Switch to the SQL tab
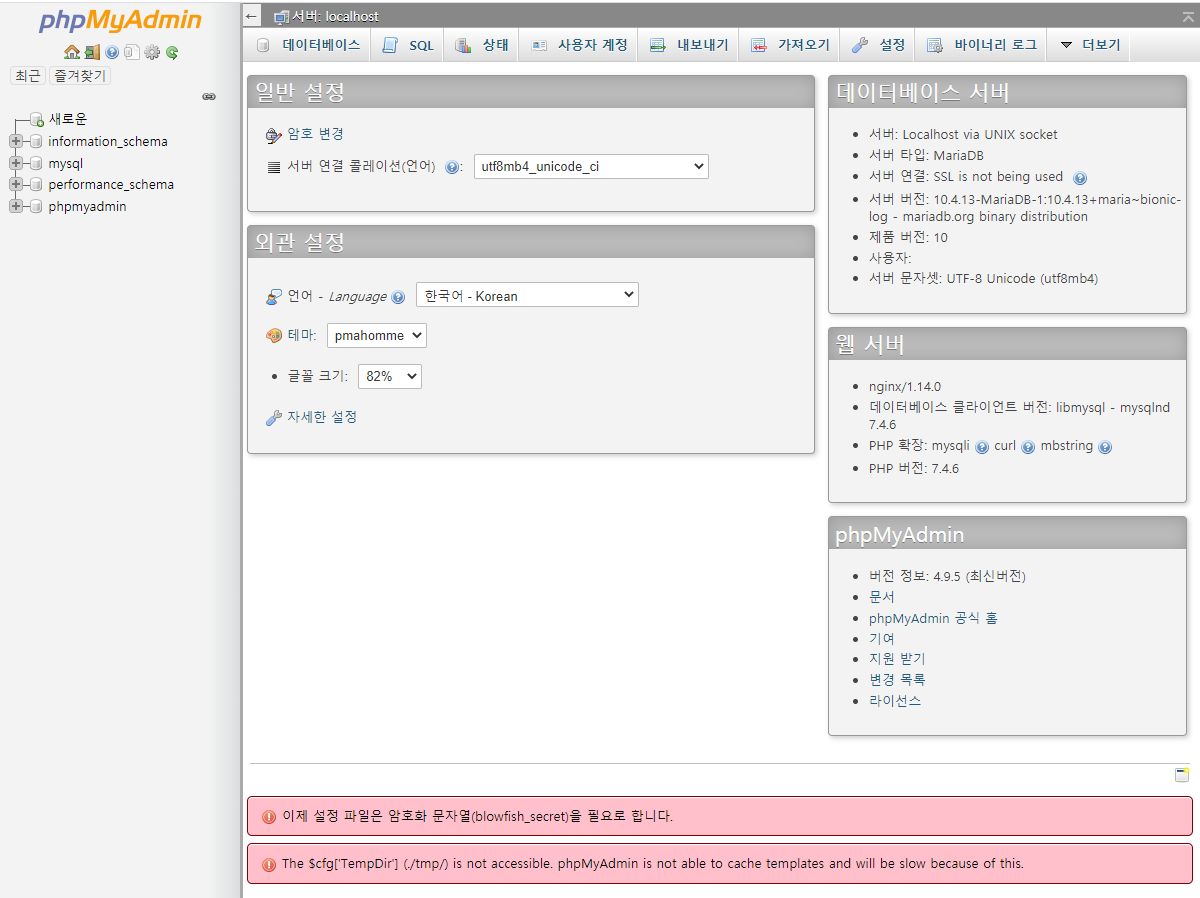Image resolution: width=1200 pixels, height=898 pixels. tap(408, 45)
